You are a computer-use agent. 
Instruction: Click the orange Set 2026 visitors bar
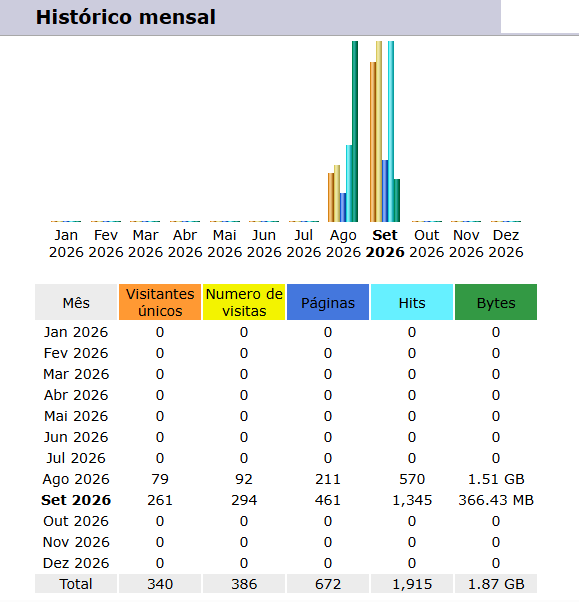coord(373,142)
